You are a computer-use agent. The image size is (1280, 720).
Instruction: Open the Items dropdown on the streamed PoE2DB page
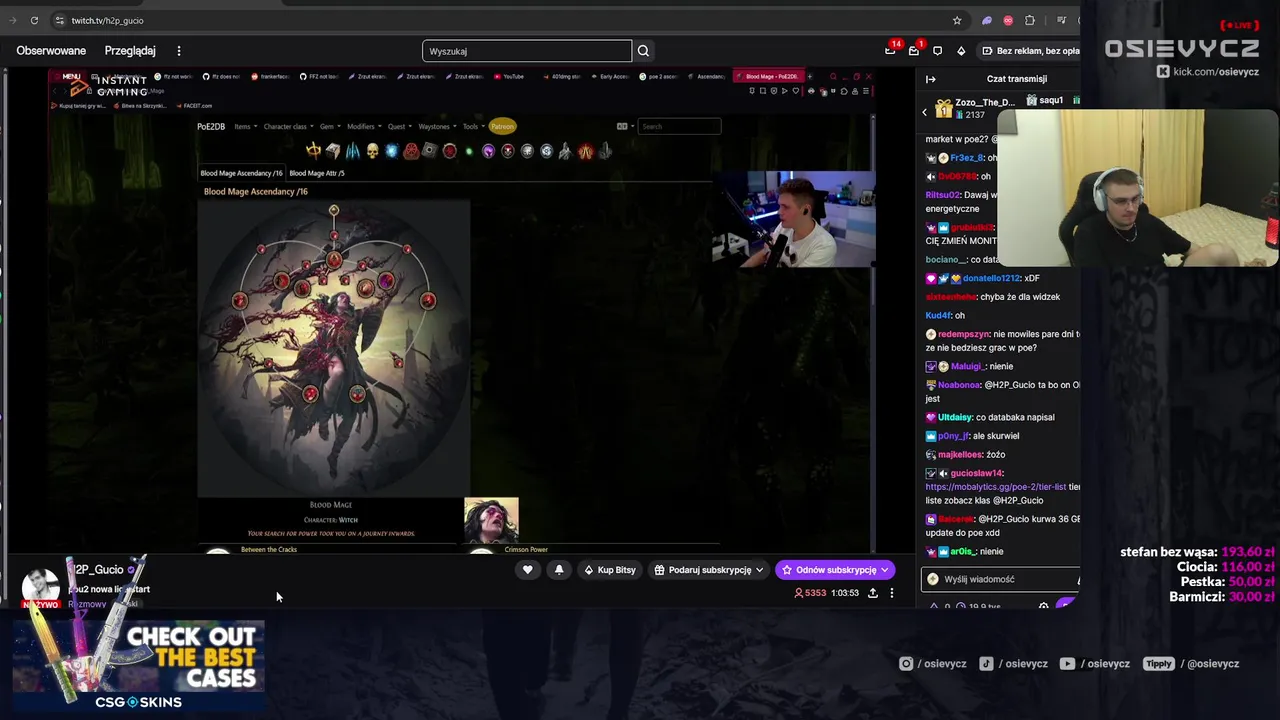245,127
